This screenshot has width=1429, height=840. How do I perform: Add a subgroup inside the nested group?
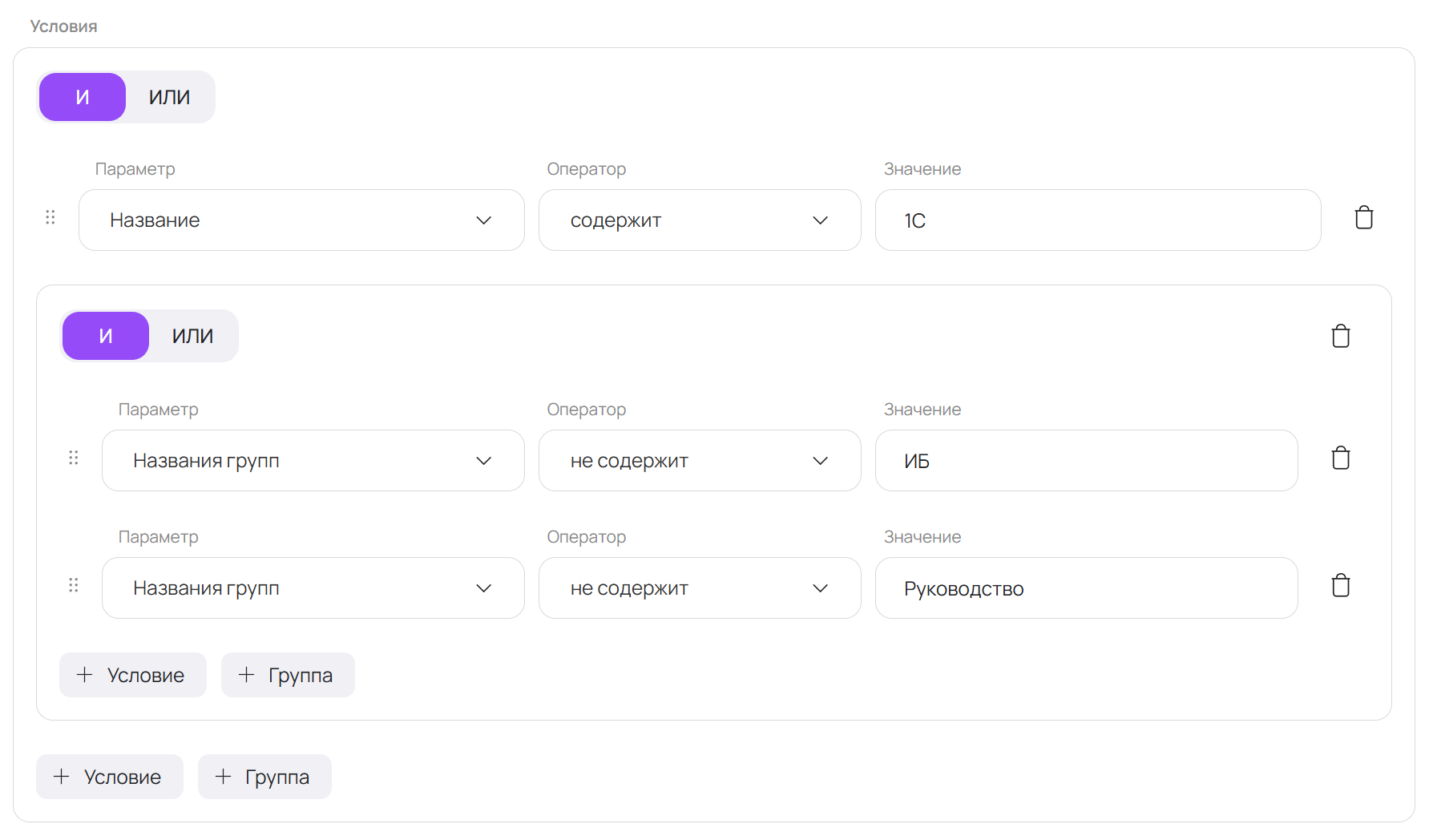pos(287,675)
